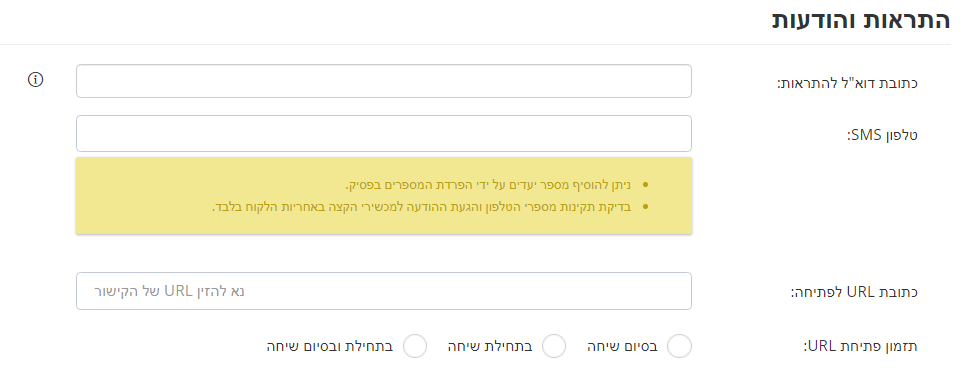The image size is (963, 372).
Task: Click the תזמון פתיחת URL label
Action: pyautogui.click(x=861, y=346)
